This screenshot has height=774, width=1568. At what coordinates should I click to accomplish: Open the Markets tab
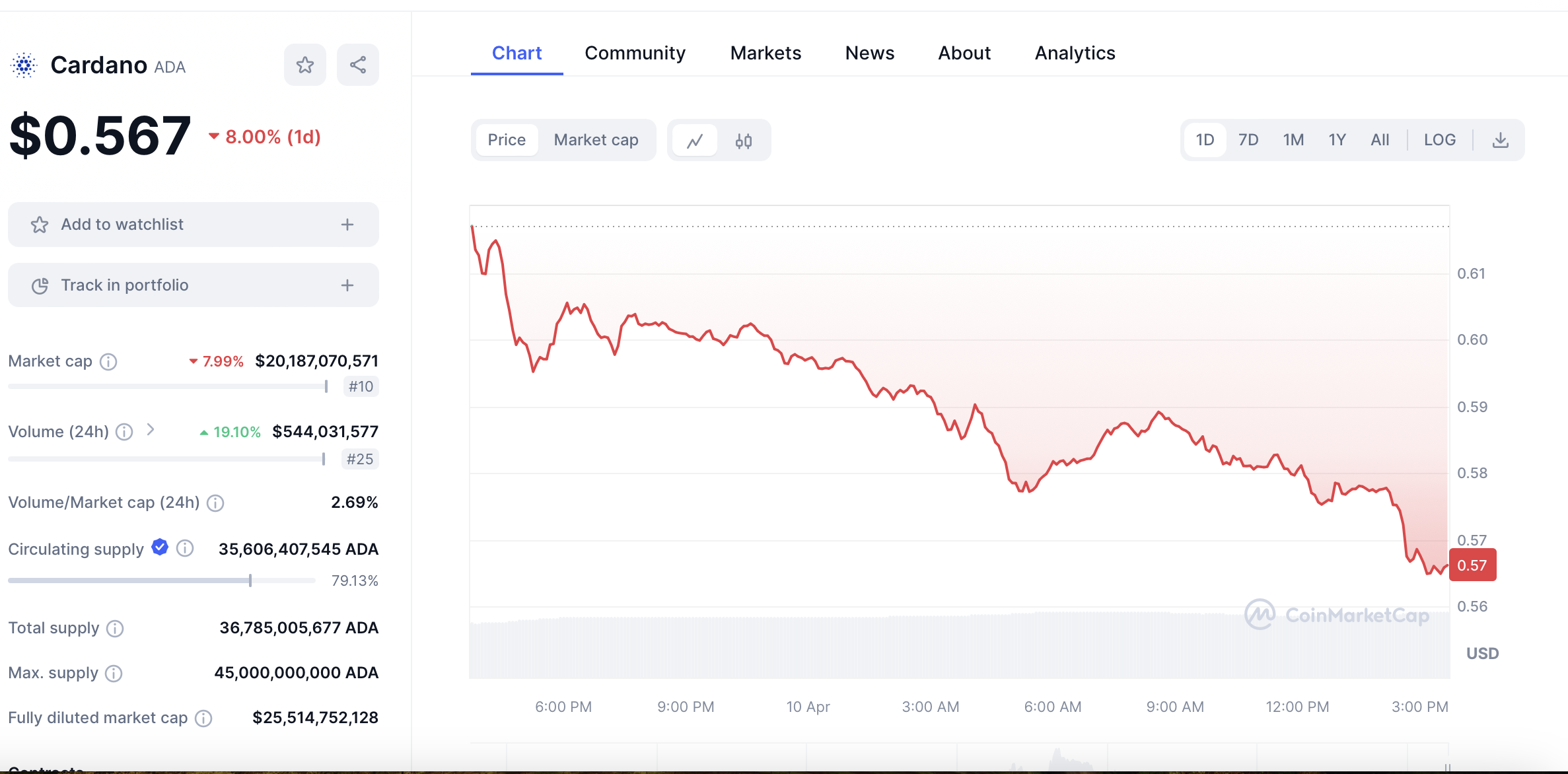tap(766, 53)
